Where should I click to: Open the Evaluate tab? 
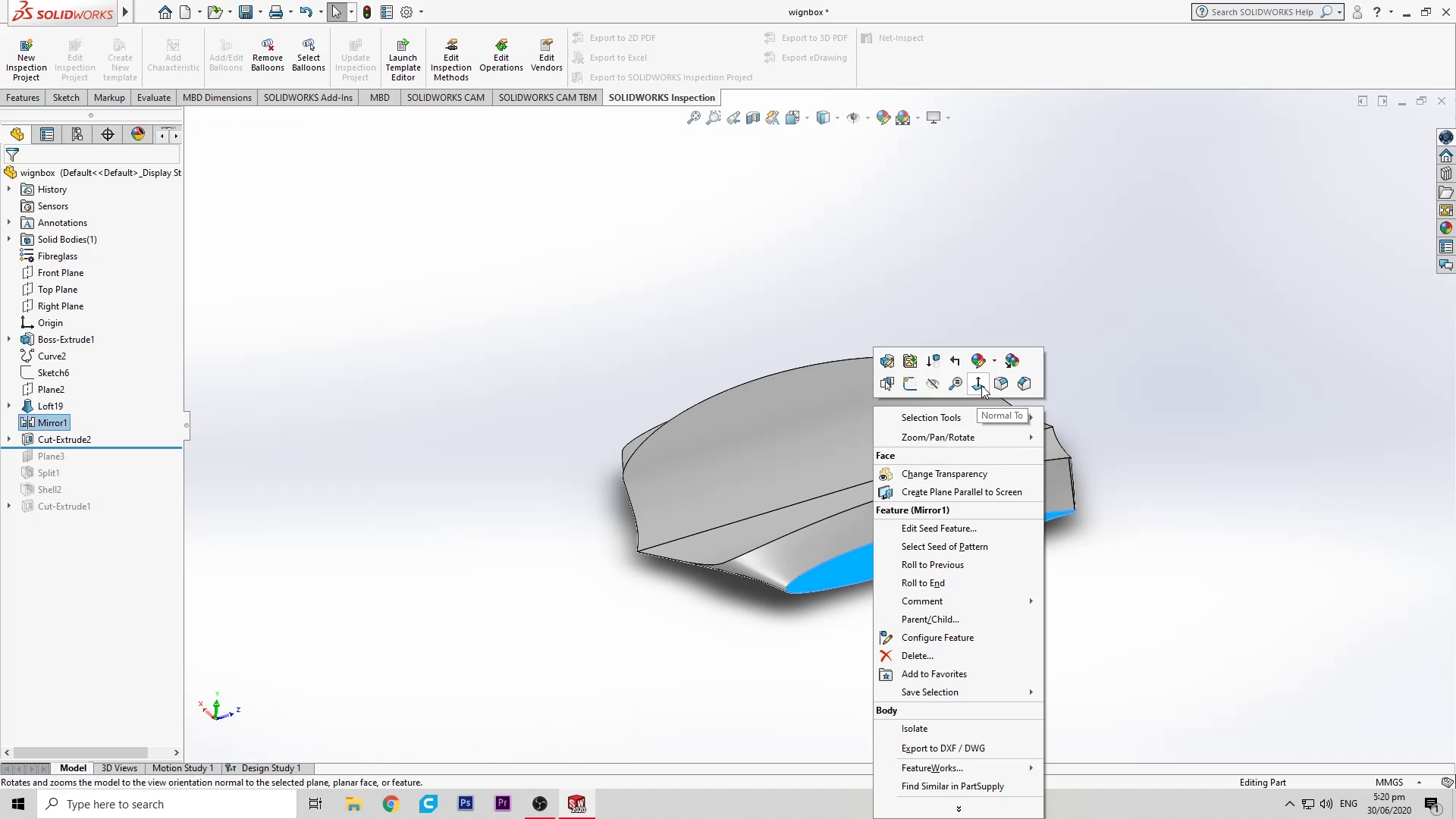(x=154, y=97)
